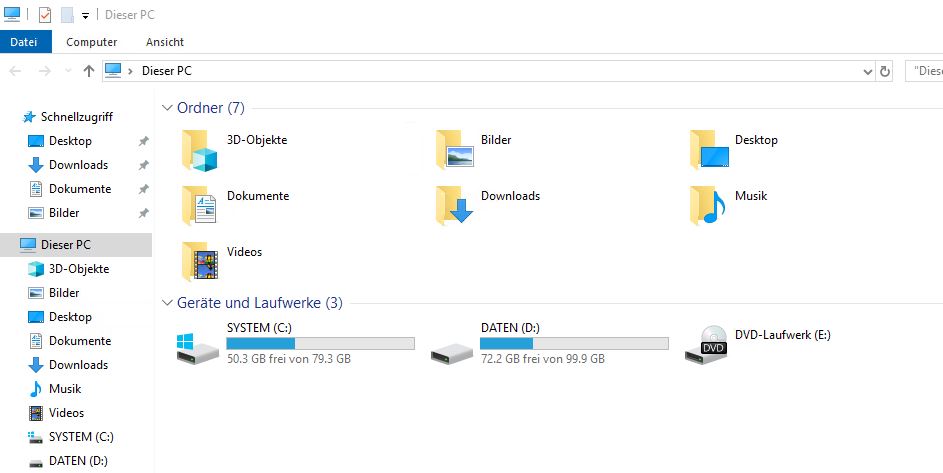Select Musik in the sidebar

pos(65,389)
